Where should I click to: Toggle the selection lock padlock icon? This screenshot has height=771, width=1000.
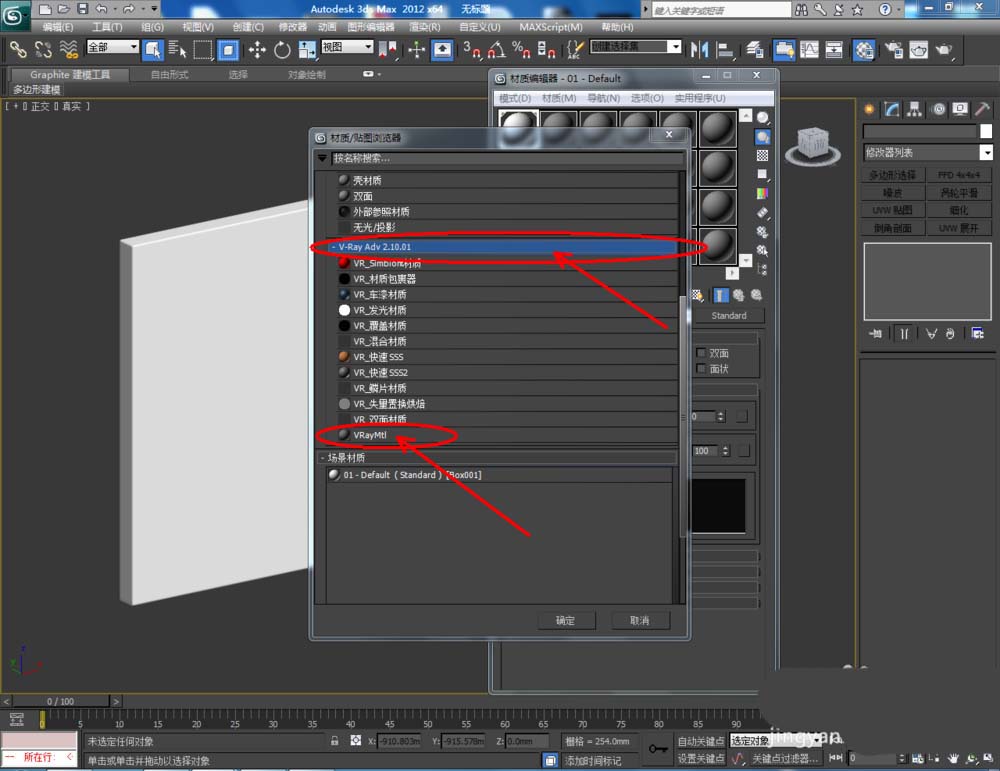[334, 740]
